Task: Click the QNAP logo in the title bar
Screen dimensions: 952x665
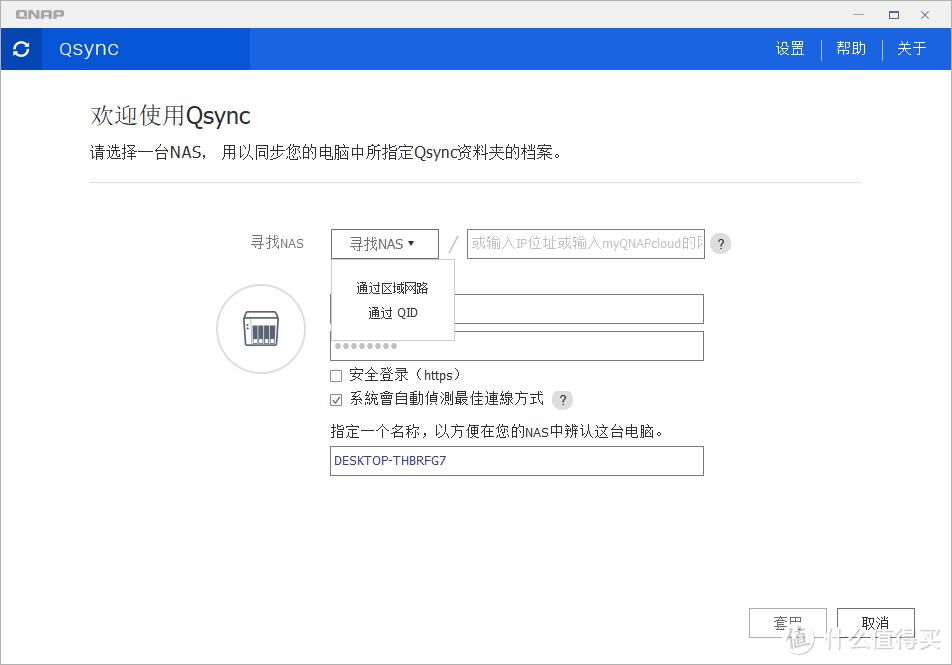Action: point(39,14)
